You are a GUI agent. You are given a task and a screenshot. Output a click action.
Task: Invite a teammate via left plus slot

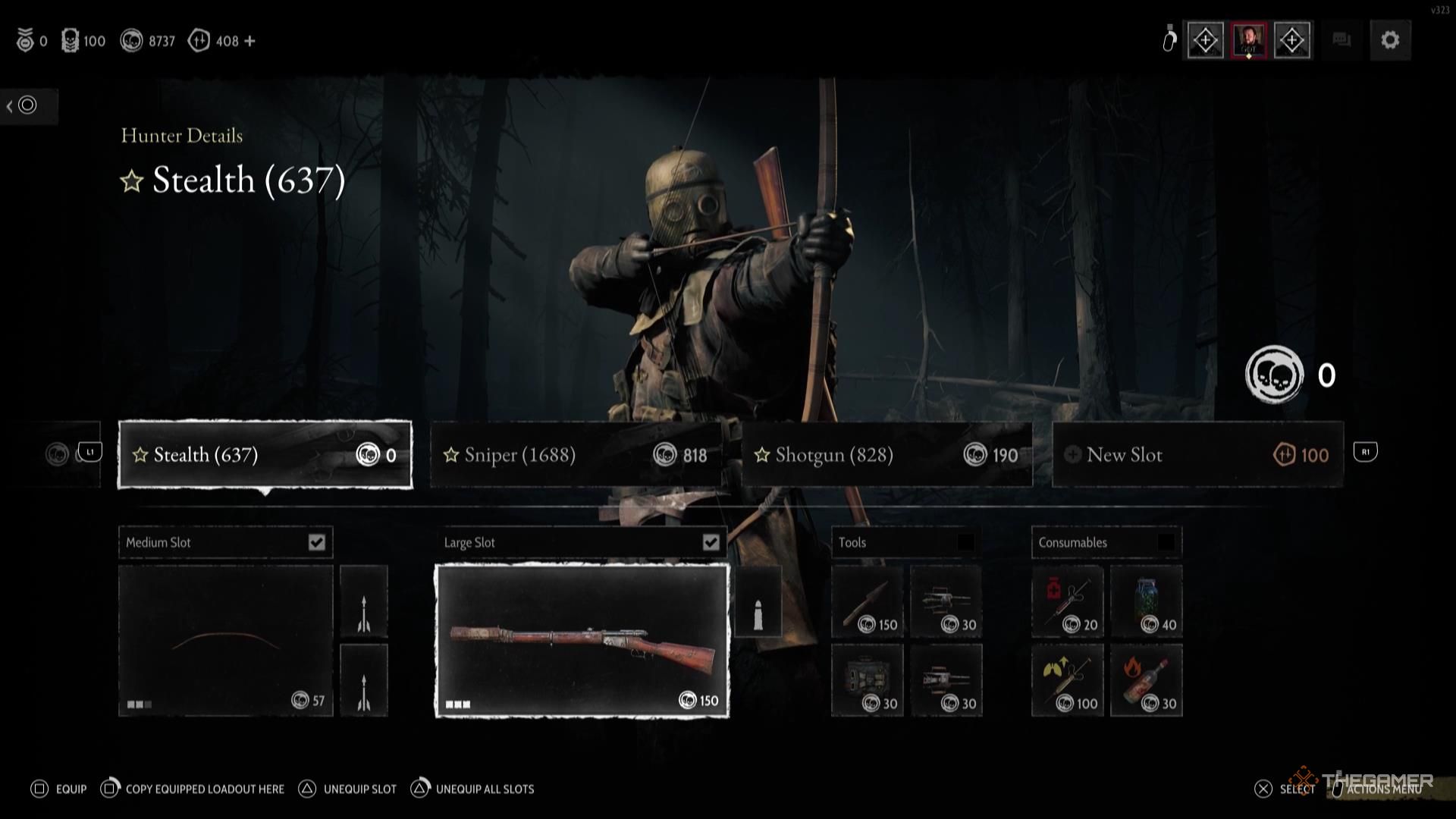point(1205,40)
